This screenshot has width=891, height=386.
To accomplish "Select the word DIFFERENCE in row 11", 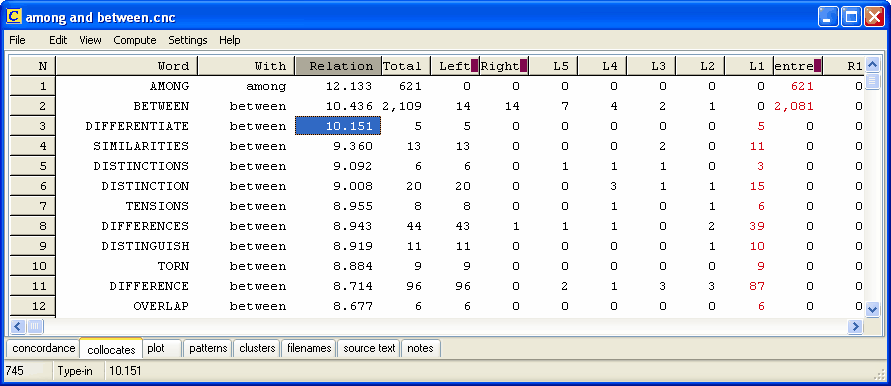I will point(149,286).
